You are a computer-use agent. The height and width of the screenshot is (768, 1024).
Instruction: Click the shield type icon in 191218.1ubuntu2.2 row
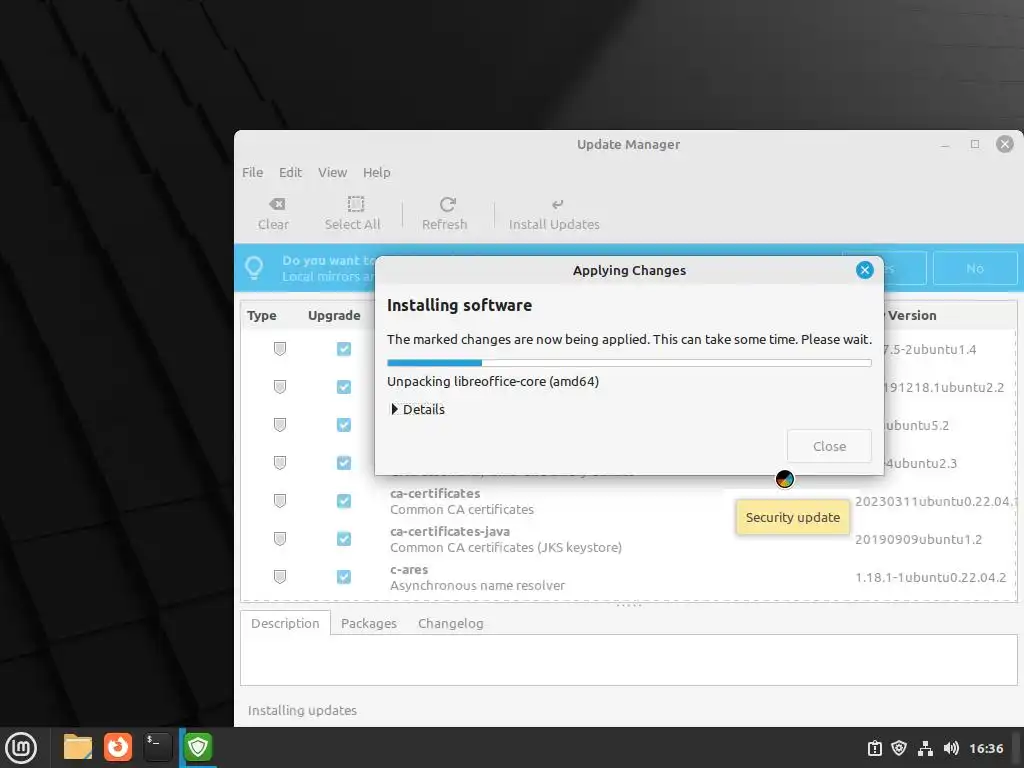[280, 387]
